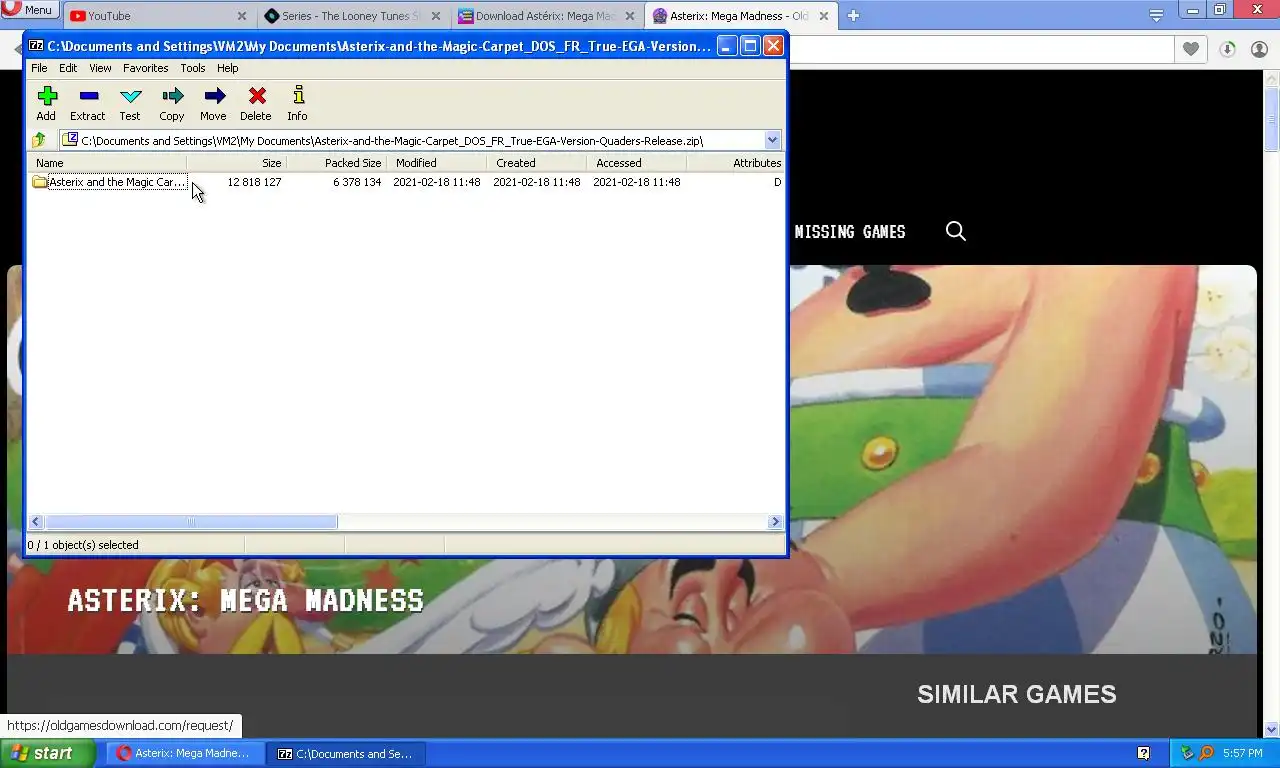Select the Asterix and the Magic Carpet folder
Screen dimensions: 1280x768
click(110, 182)
